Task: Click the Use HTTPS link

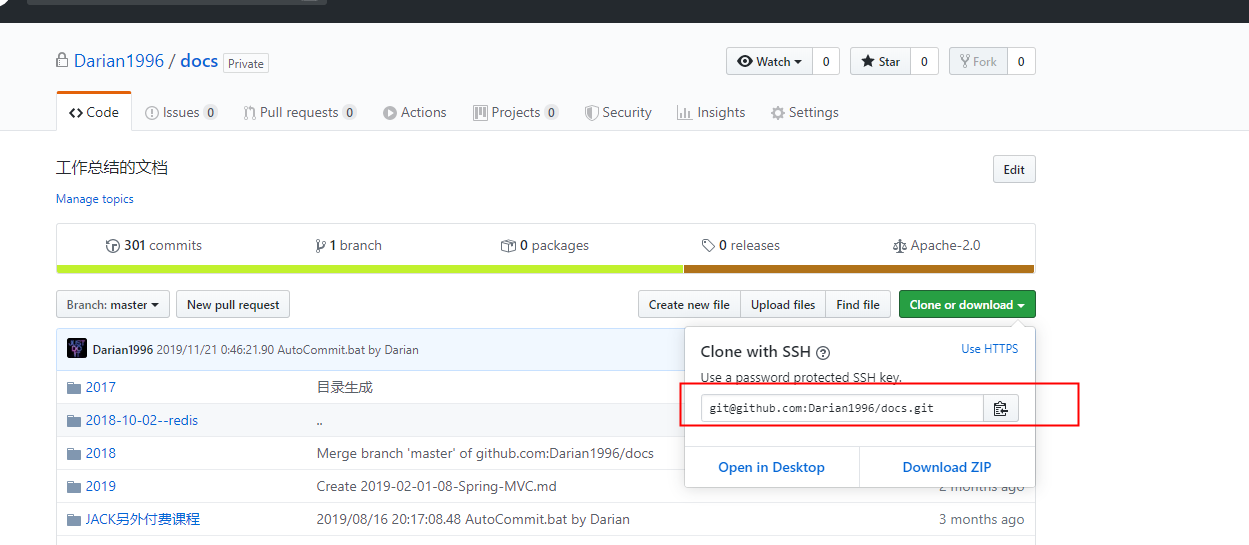Action: tap(989, 349)
